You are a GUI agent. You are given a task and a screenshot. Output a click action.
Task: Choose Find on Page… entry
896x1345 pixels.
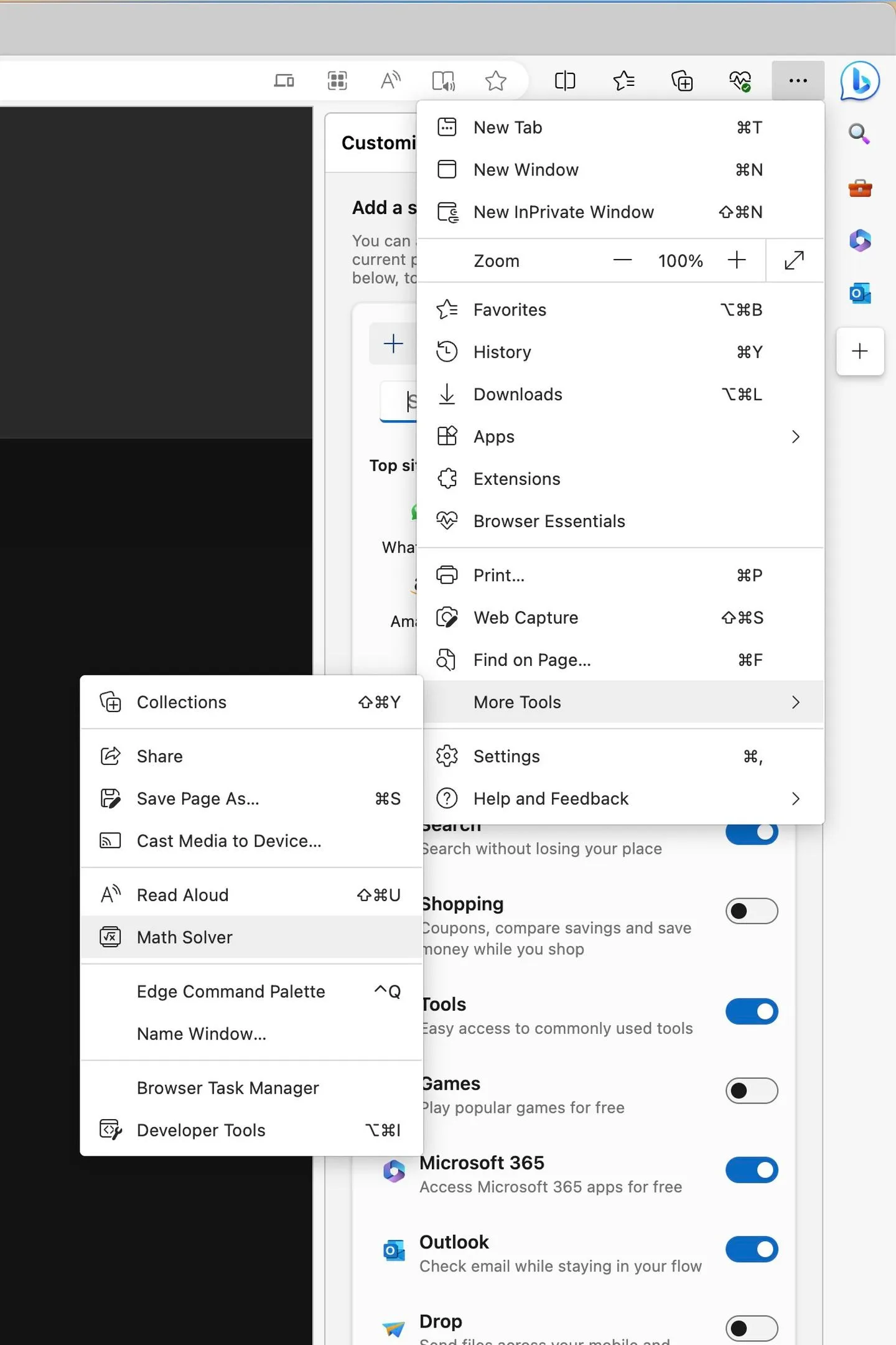coord(620,660)
